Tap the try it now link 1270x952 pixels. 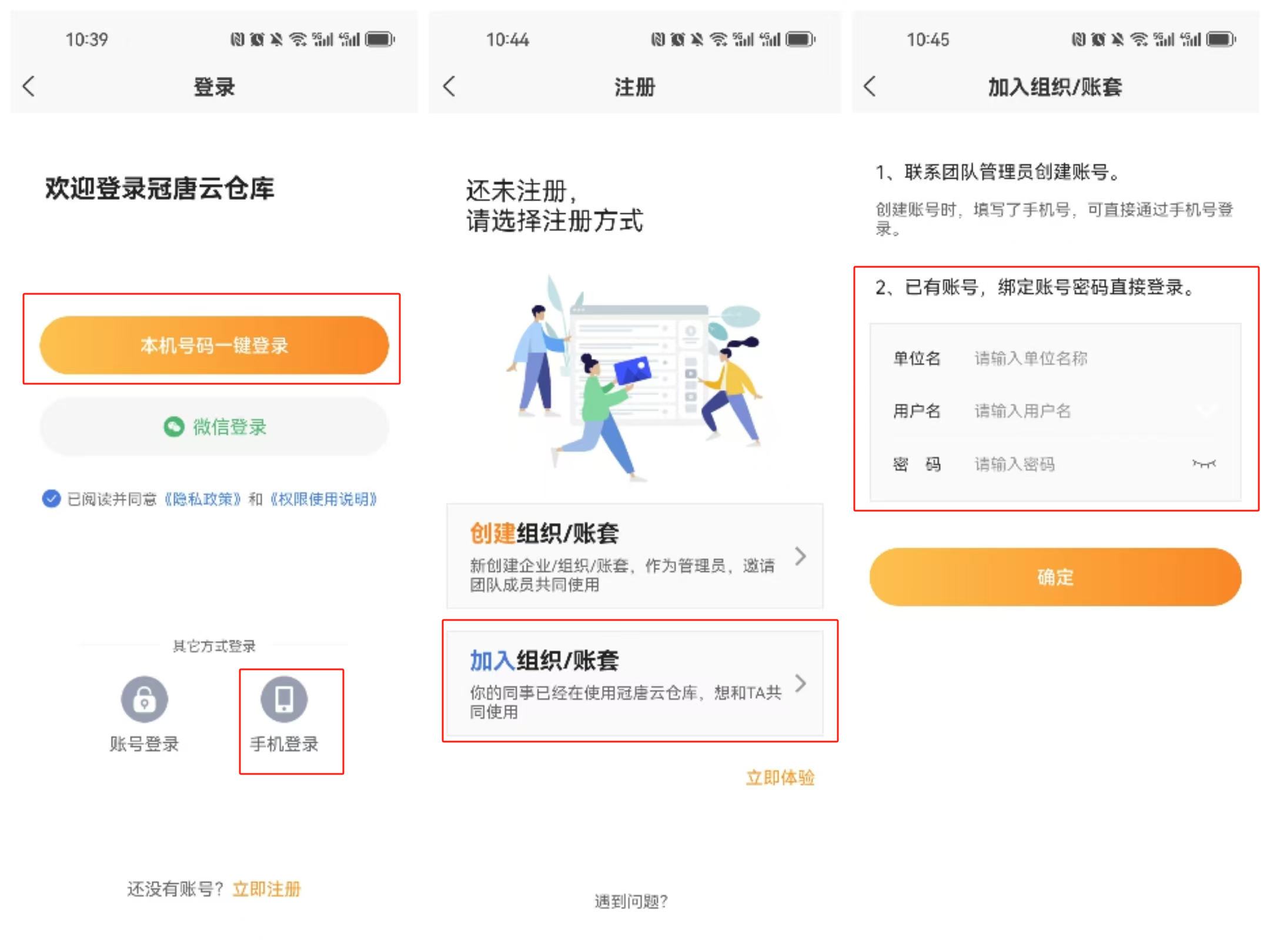(x=780, y=777)
